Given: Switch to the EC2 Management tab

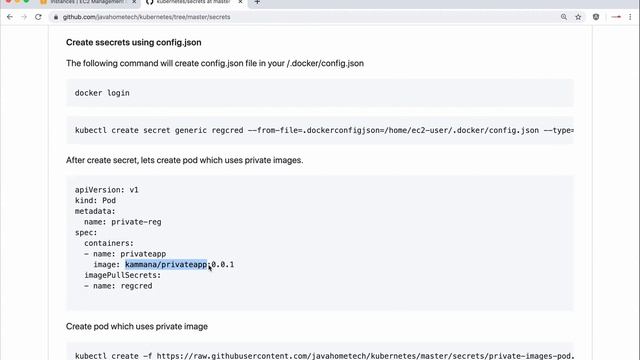Looking at the screenshot, I should 87,2.
